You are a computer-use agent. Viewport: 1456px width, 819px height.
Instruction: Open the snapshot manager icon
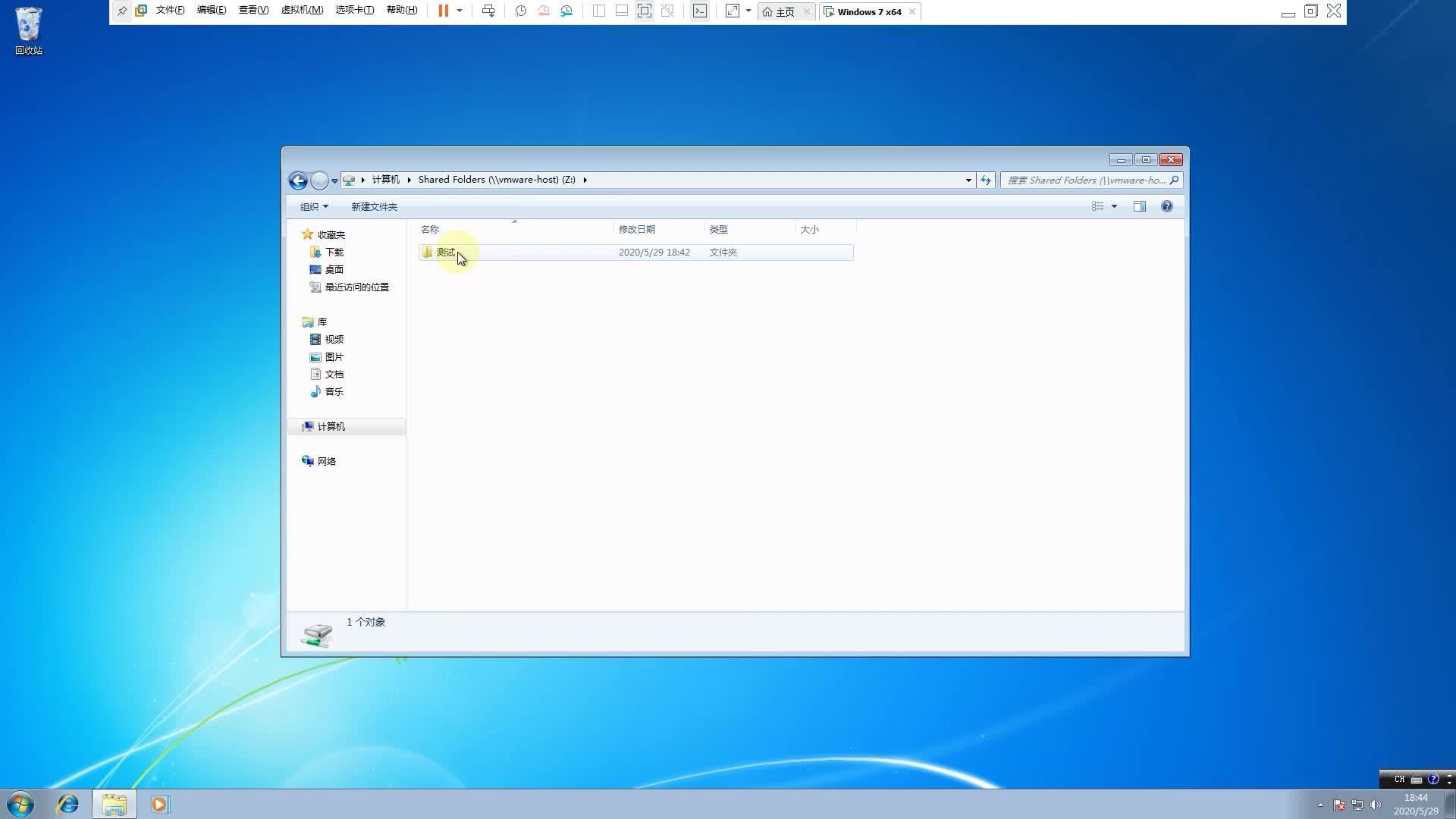click(x=566, y=11)
